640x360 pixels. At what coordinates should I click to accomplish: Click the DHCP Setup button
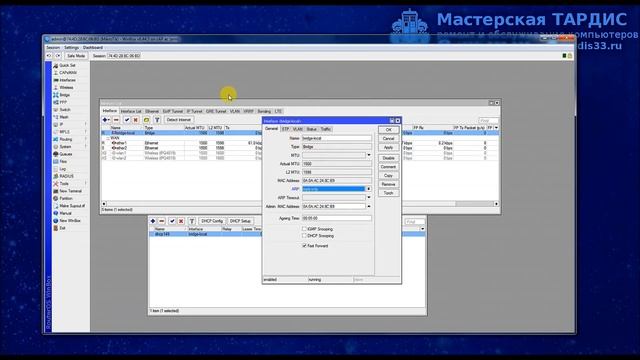[x=240, y=221]
